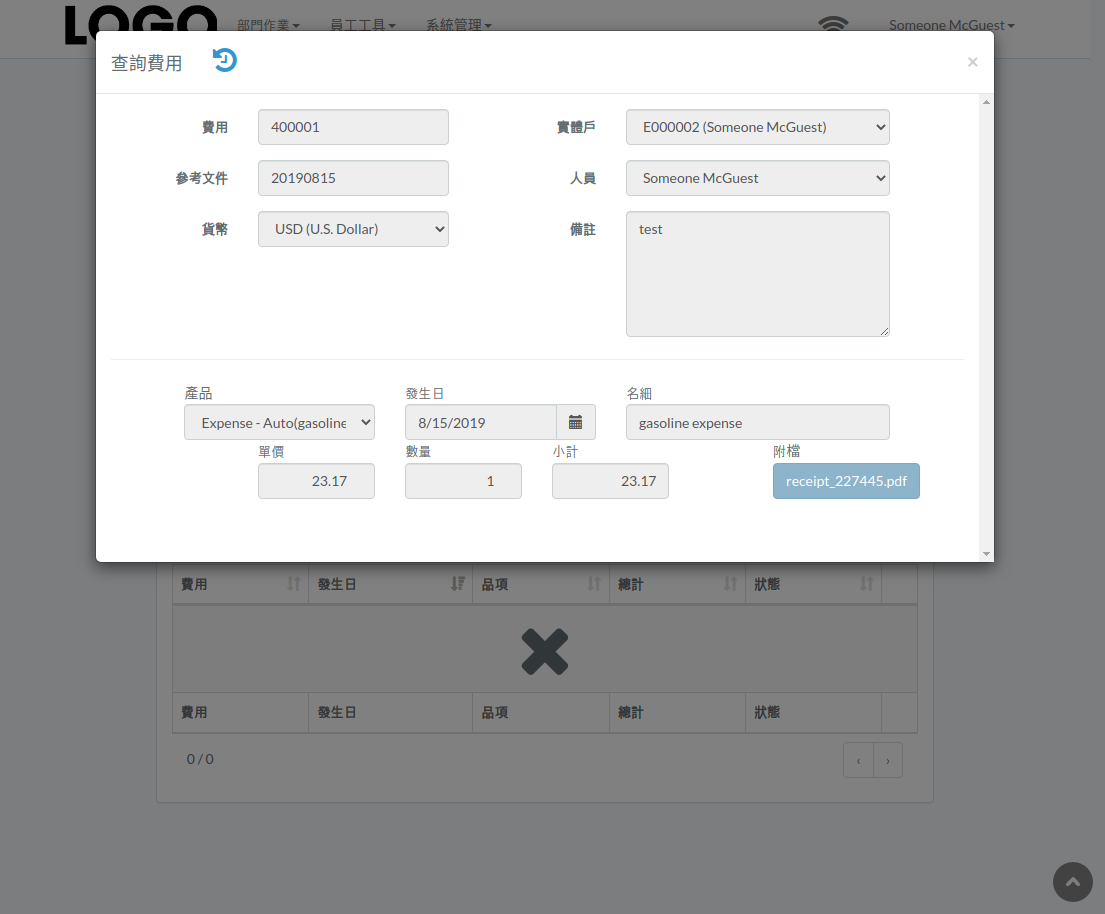The height and width of the screenshot is (914, 1105).
Task: Open the calendar picker for 發生日
Action: tap(576, 422)
